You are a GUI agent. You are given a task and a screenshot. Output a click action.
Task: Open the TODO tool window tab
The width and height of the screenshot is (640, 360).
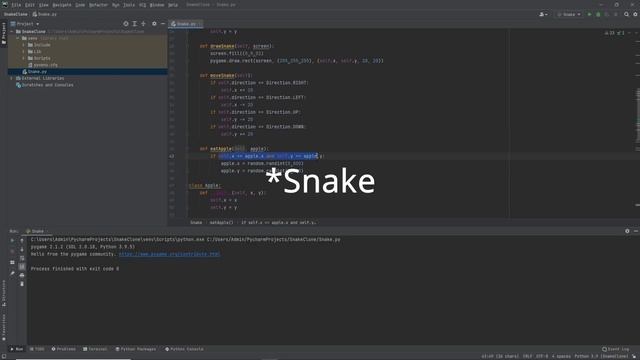click(37, 349)
